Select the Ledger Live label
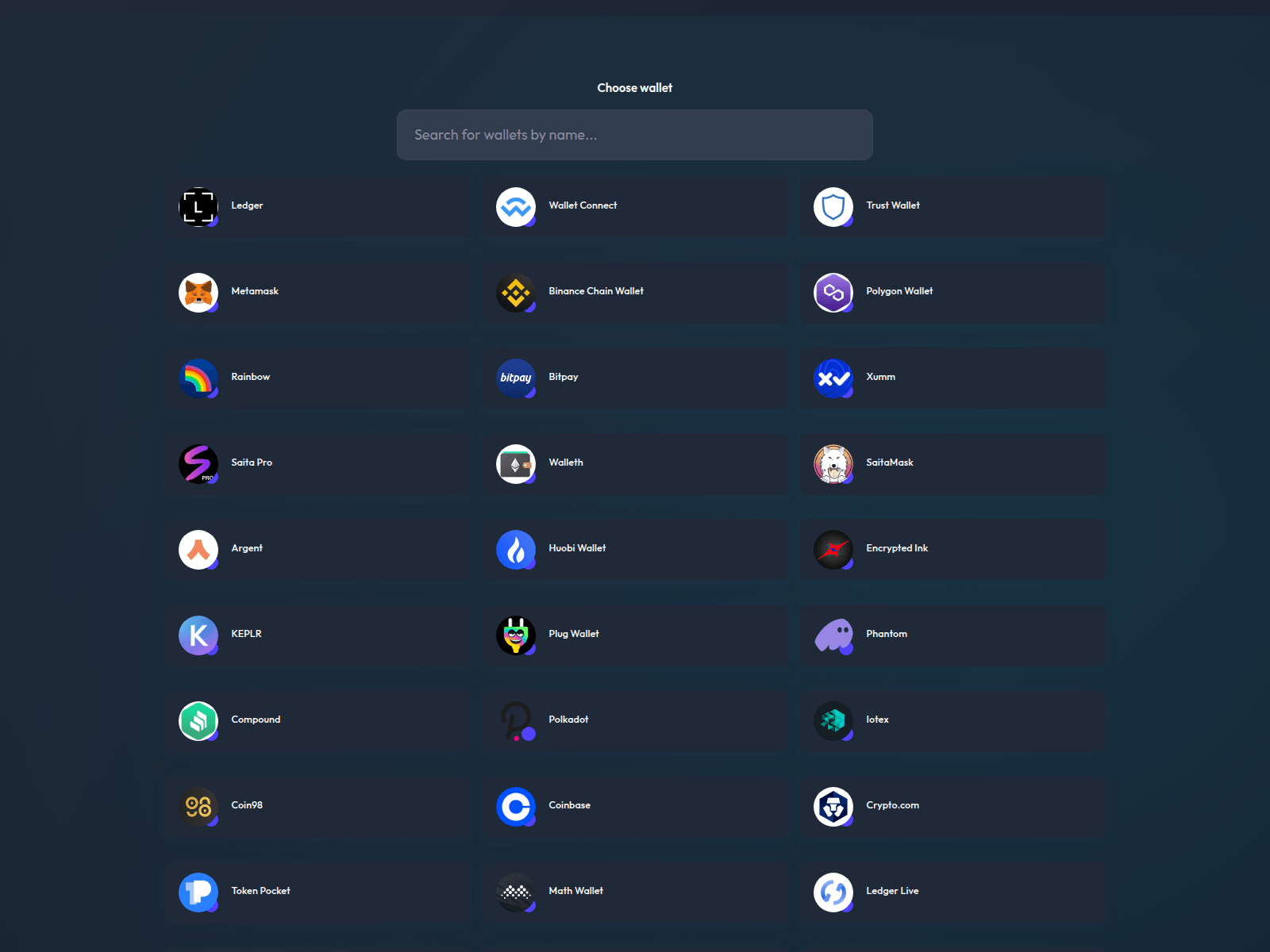Viewport: 1270px width, 952px height. [892, 891]
